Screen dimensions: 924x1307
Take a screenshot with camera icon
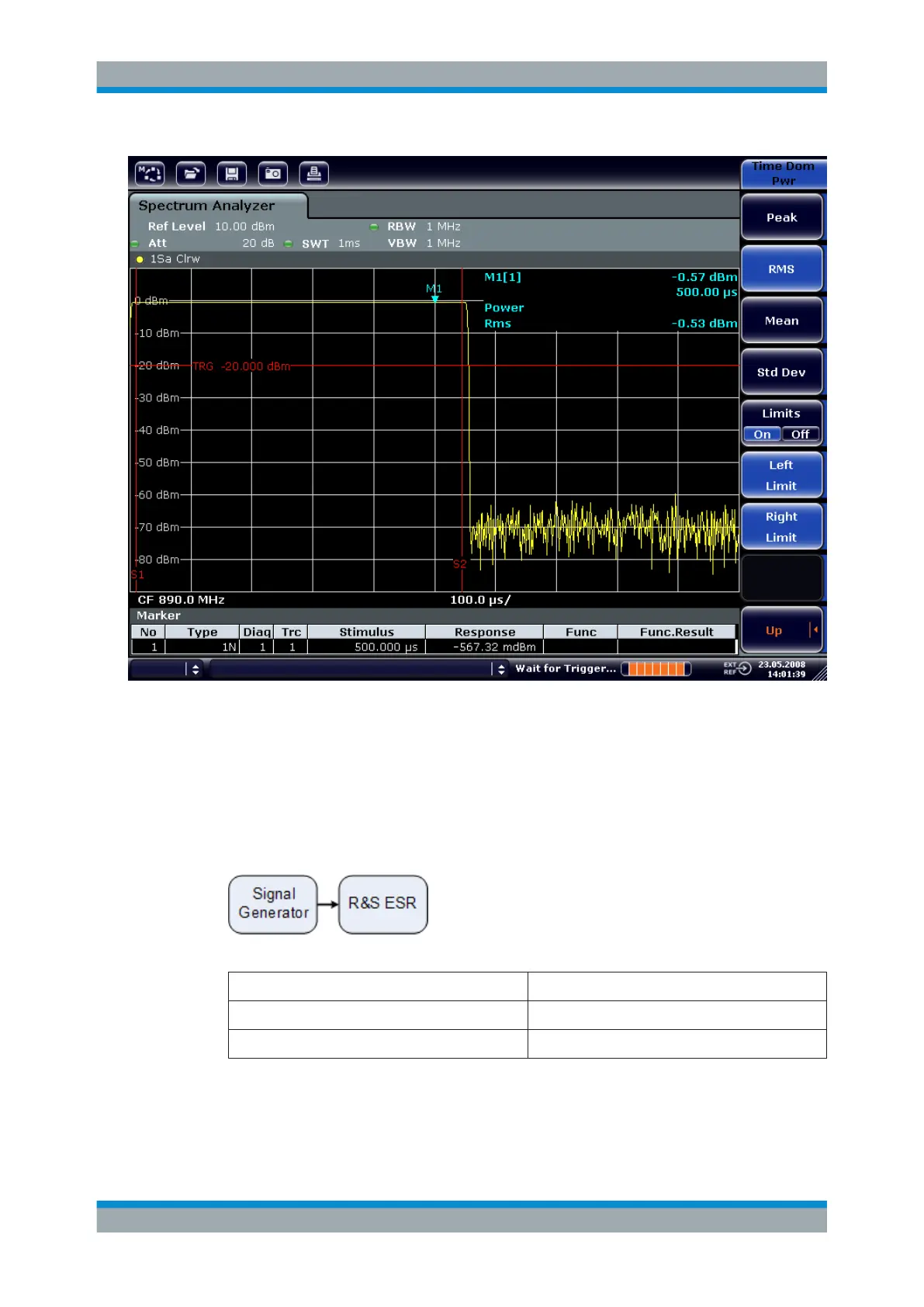[x=273, y=173]
